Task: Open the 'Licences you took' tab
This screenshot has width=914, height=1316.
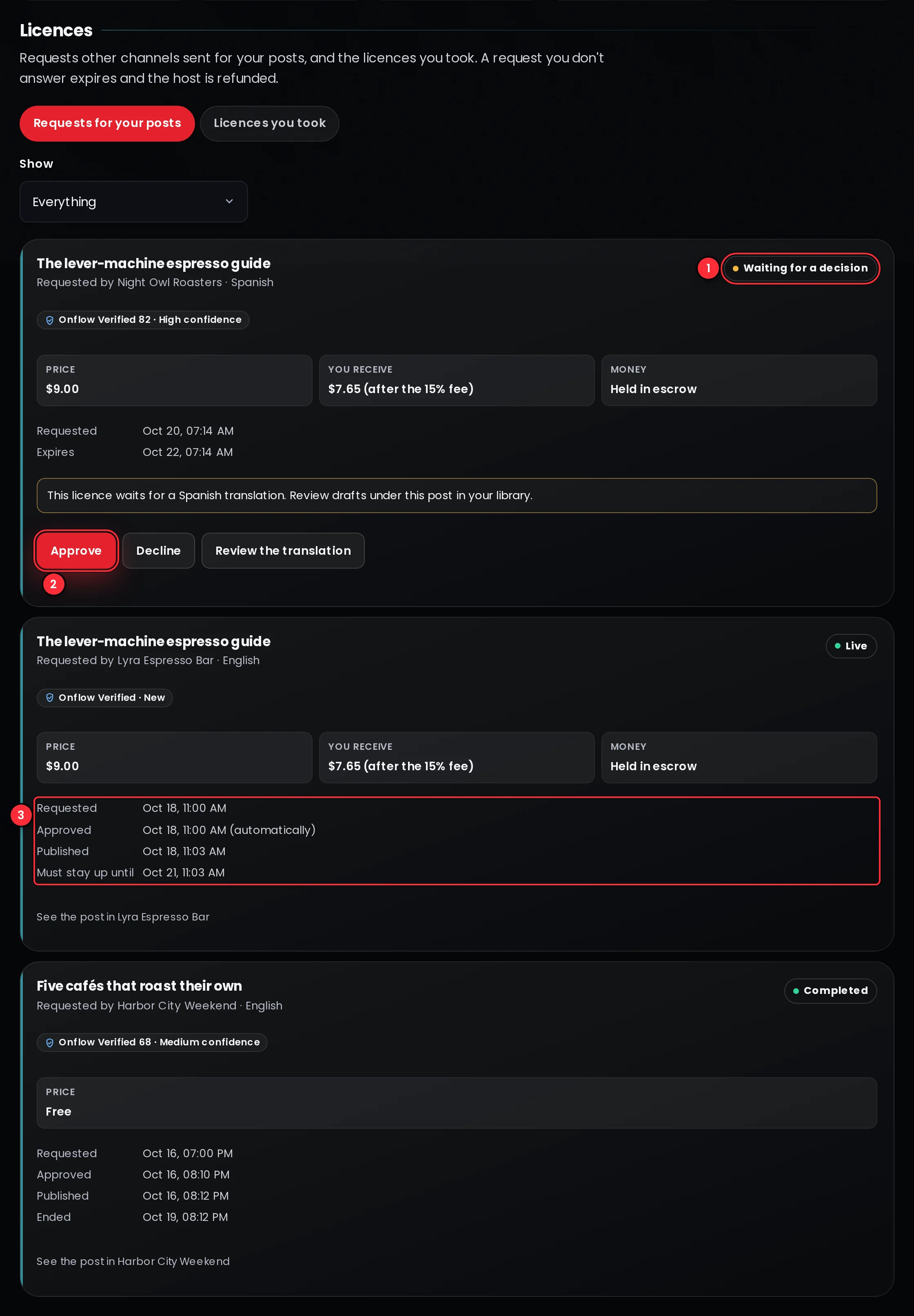Action: [269, 123]
